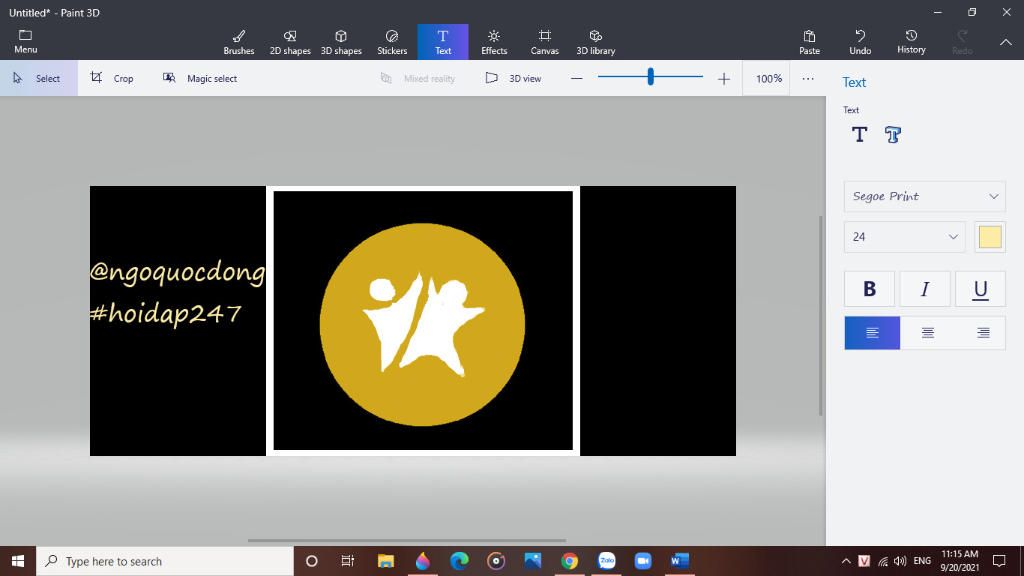
Task: Activate Magic select
Action: pyautogui.click(x=200, y=78)
